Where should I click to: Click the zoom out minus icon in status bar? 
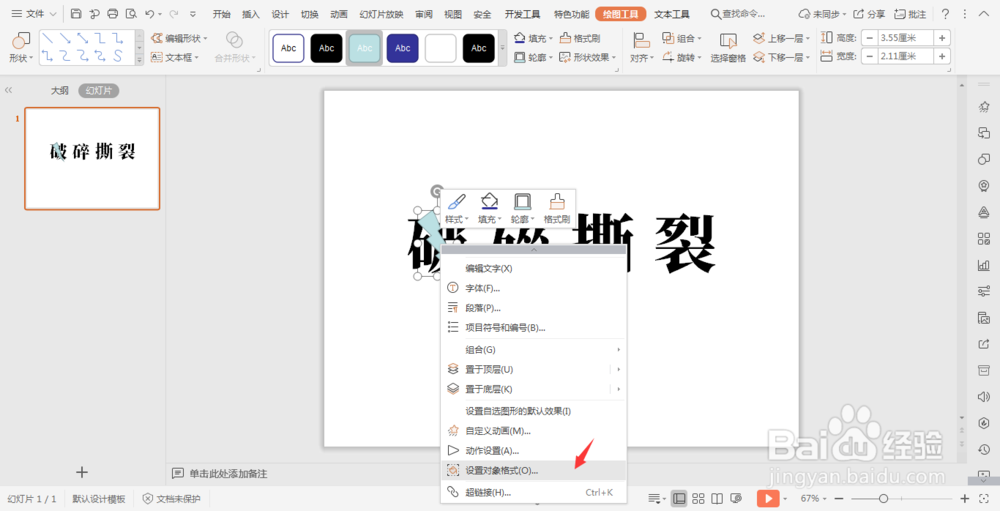click(839, 498)
